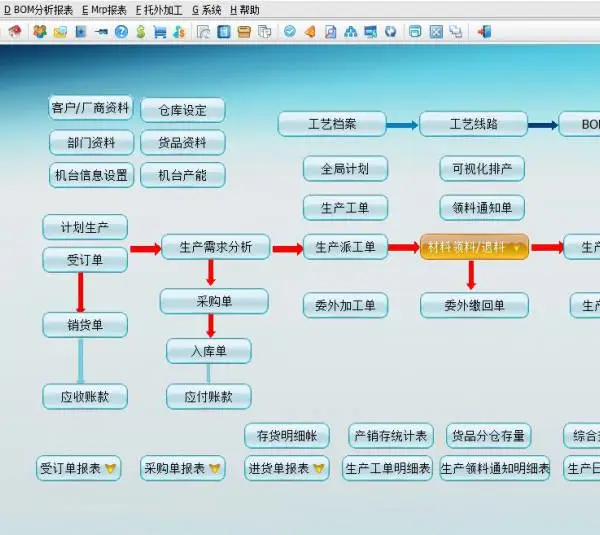Open the D BOM分析报表 menu
Image resolution: width=600 pixels, height=535 pixels.
point(38,10)
